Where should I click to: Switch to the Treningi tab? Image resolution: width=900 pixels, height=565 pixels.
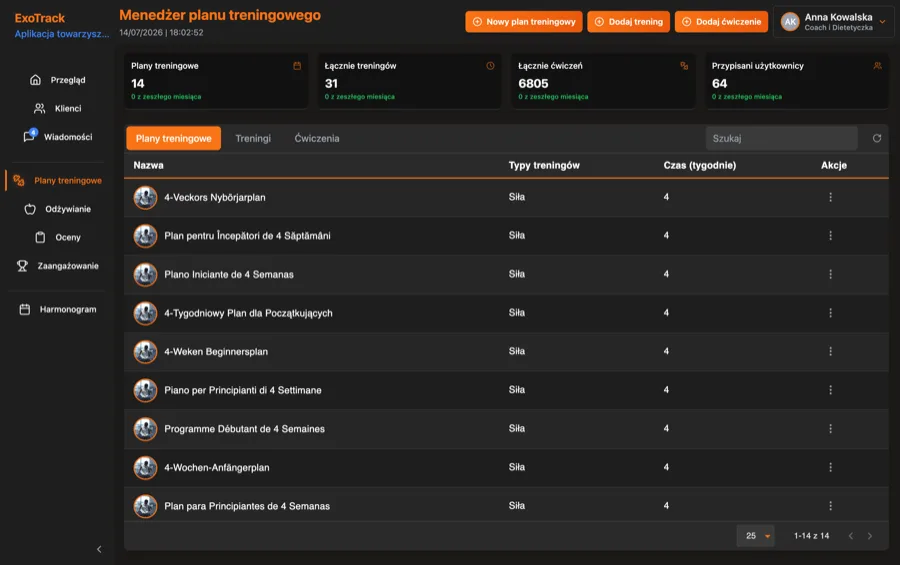click(253, 138)
